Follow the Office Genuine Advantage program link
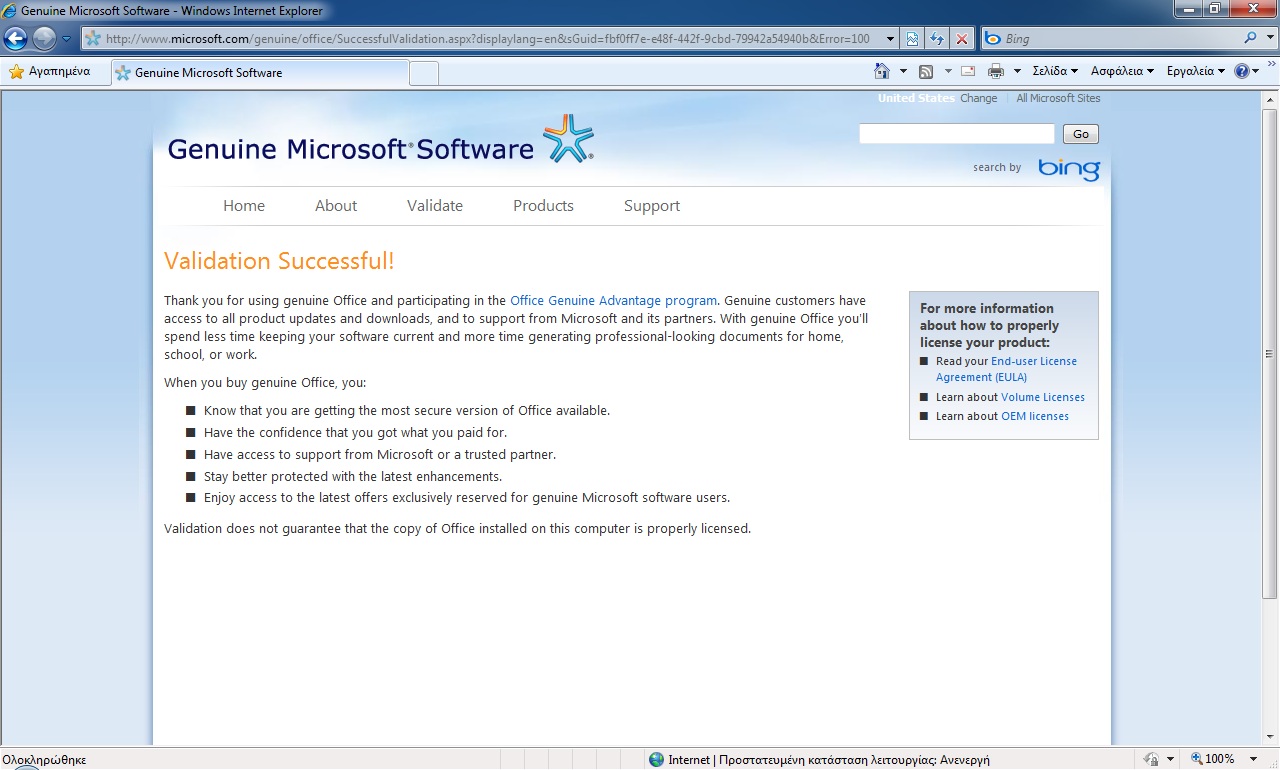Image resolution: width=1280 pixels, height=770 pixels. click(613, 300)
